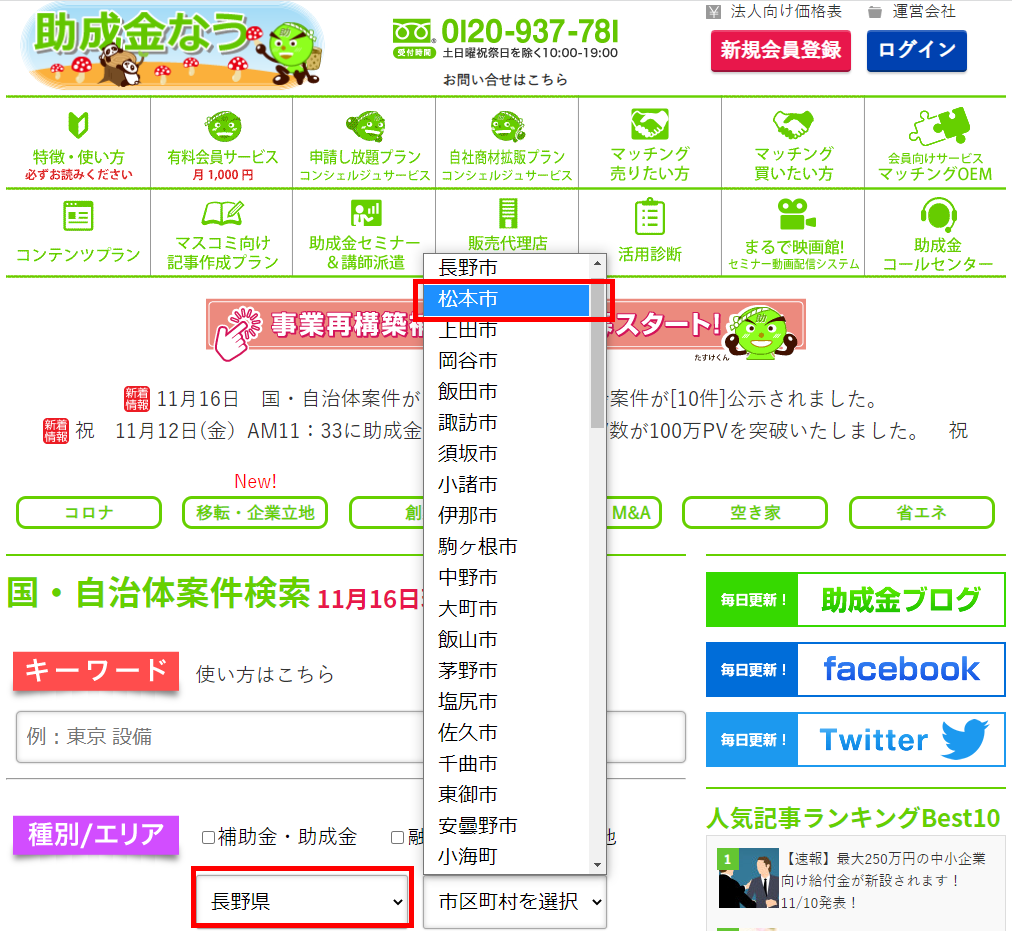
Task: Click the マスコミ向け記事作成プラン book icon
Action: [221, 214]
